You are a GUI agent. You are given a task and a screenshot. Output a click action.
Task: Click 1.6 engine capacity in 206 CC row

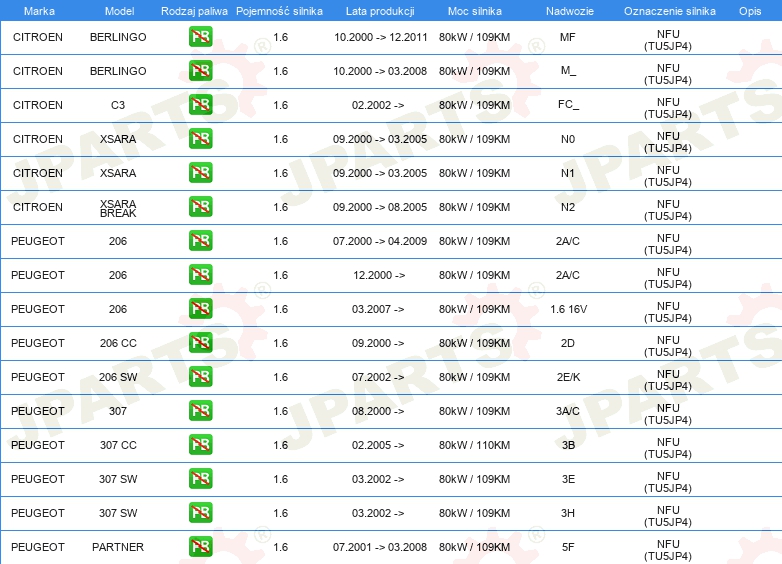(x=281, y=343)
